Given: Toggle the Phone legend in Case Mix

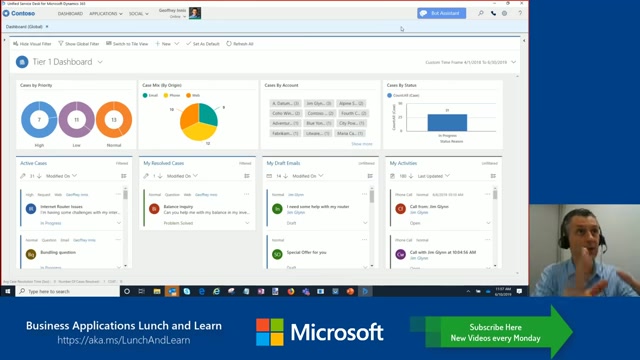Looking at the screenshot, I should tap(172, 96).
